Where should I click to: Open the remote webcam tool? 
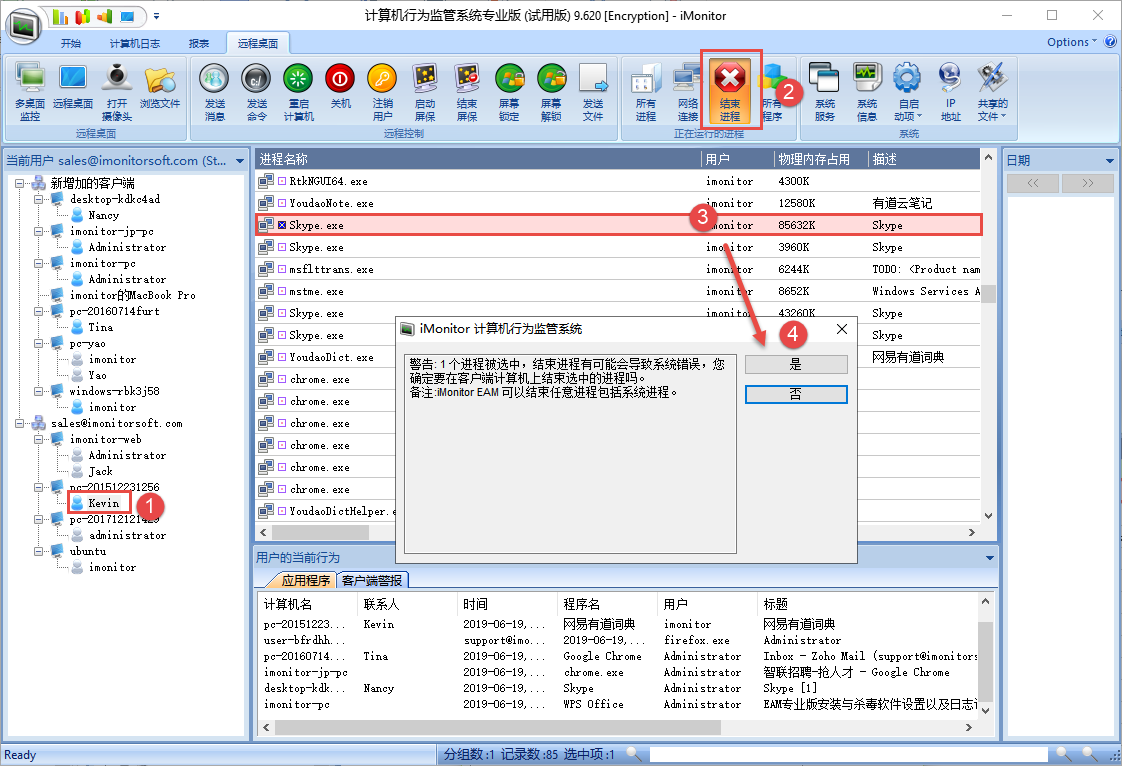tap(117, 92)
